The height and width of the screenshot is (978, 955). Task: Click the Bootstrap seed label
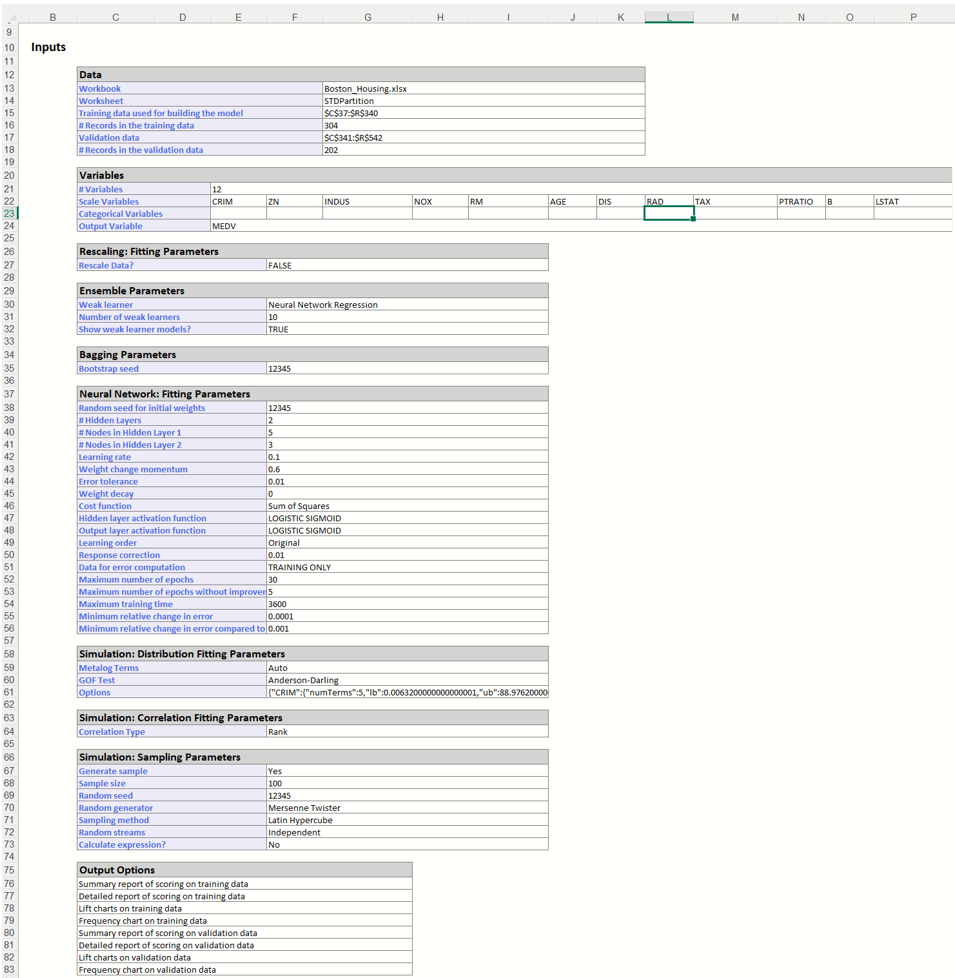tap(109, 369)
